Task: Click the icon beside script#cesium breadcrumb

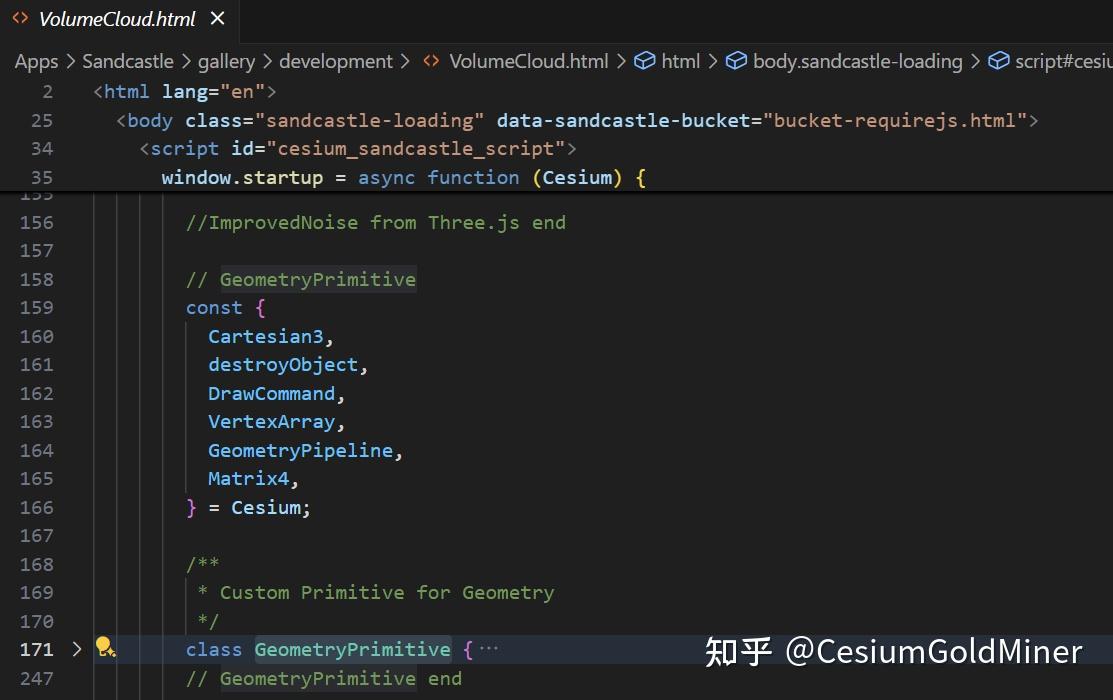Action: point(999,61)
